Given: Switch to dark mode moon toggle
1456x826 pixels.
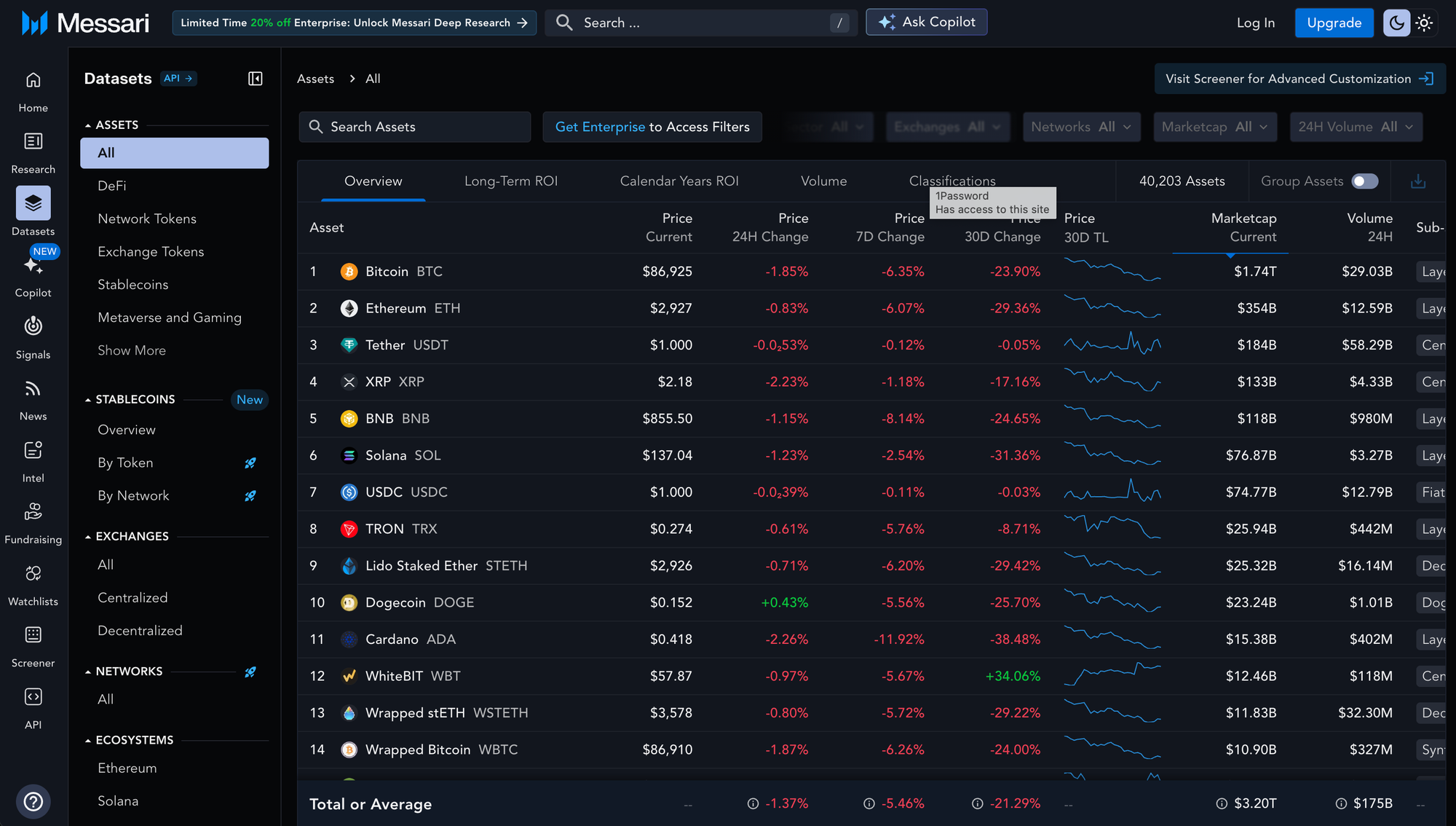Looking at the screenshot, I should pos(1396,23).
